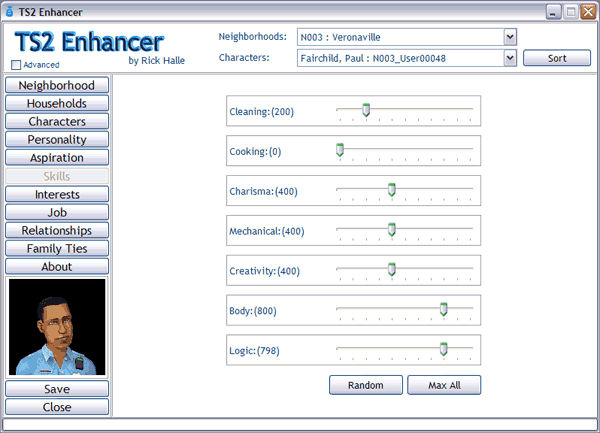Image resolution: width=600 pixels, height=433 pixels.
Task: Click the Max All button
Action: coord(444,385)
